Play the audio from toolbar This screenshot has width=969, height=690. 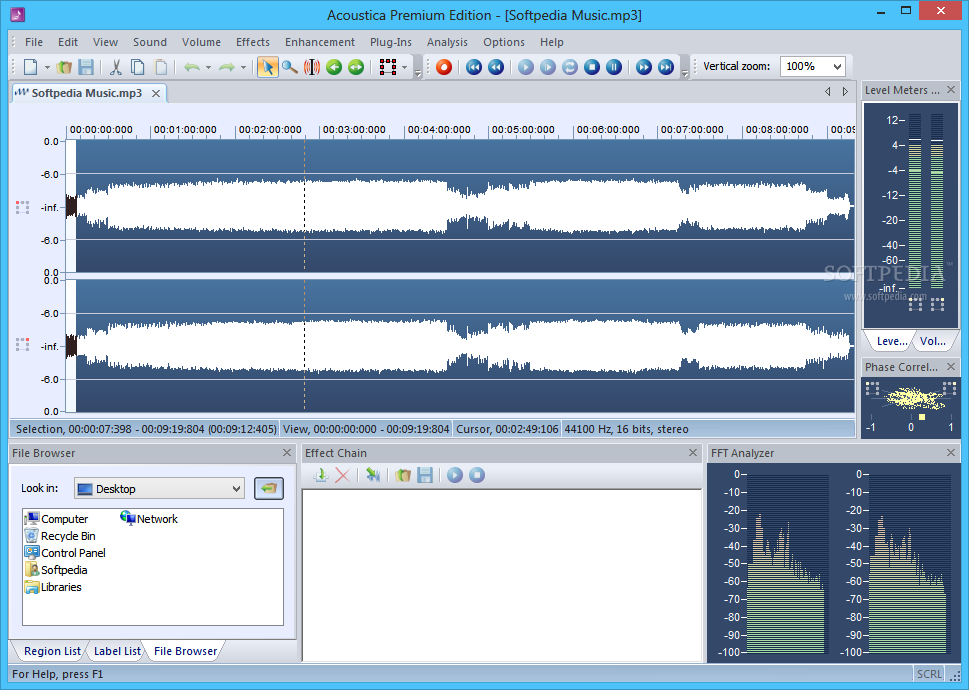click(x=526, y=67)
